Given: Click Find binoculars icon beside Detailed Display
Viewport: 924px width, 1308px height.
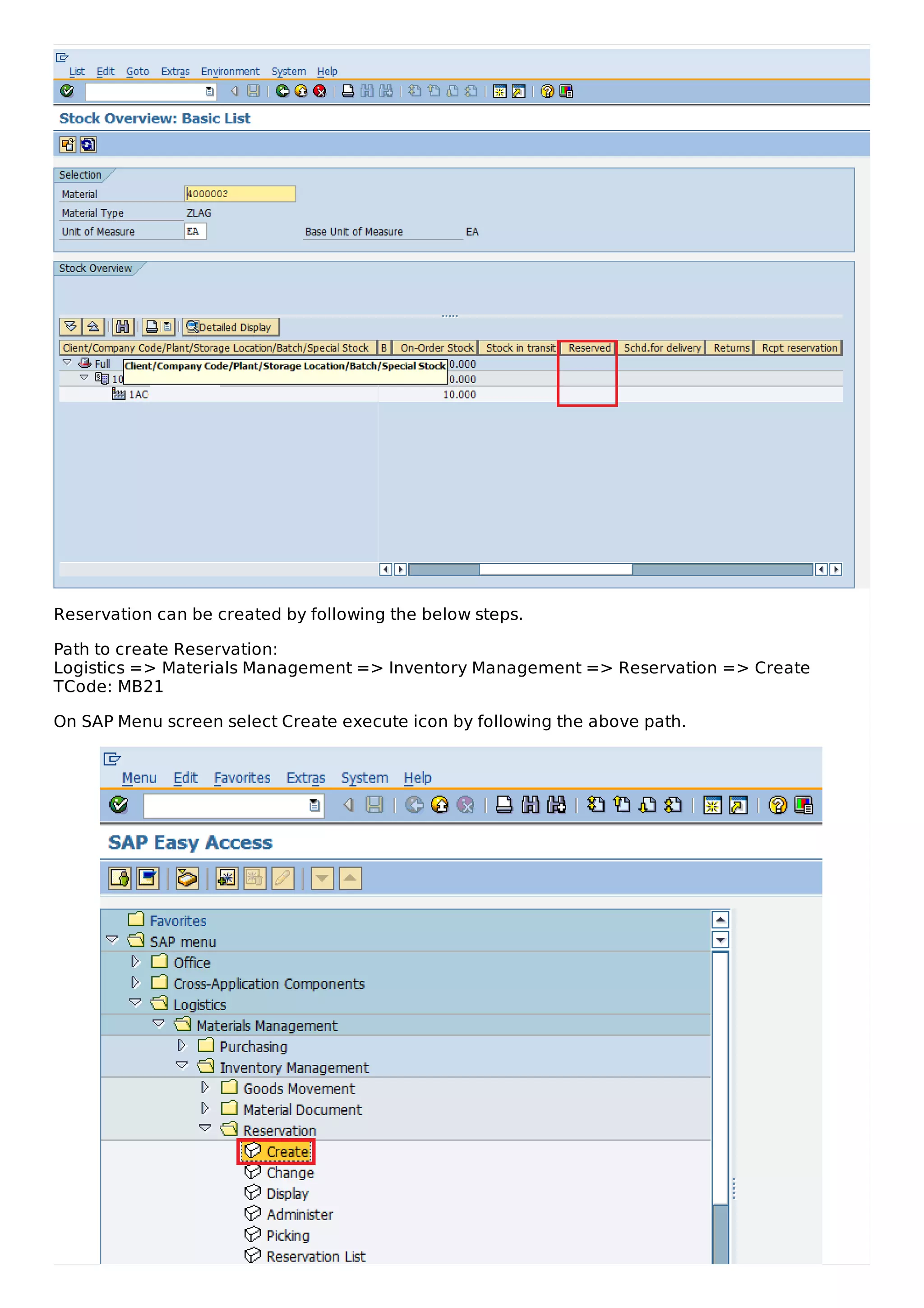Looking at the screenshot, I should [x=122, y=327].
